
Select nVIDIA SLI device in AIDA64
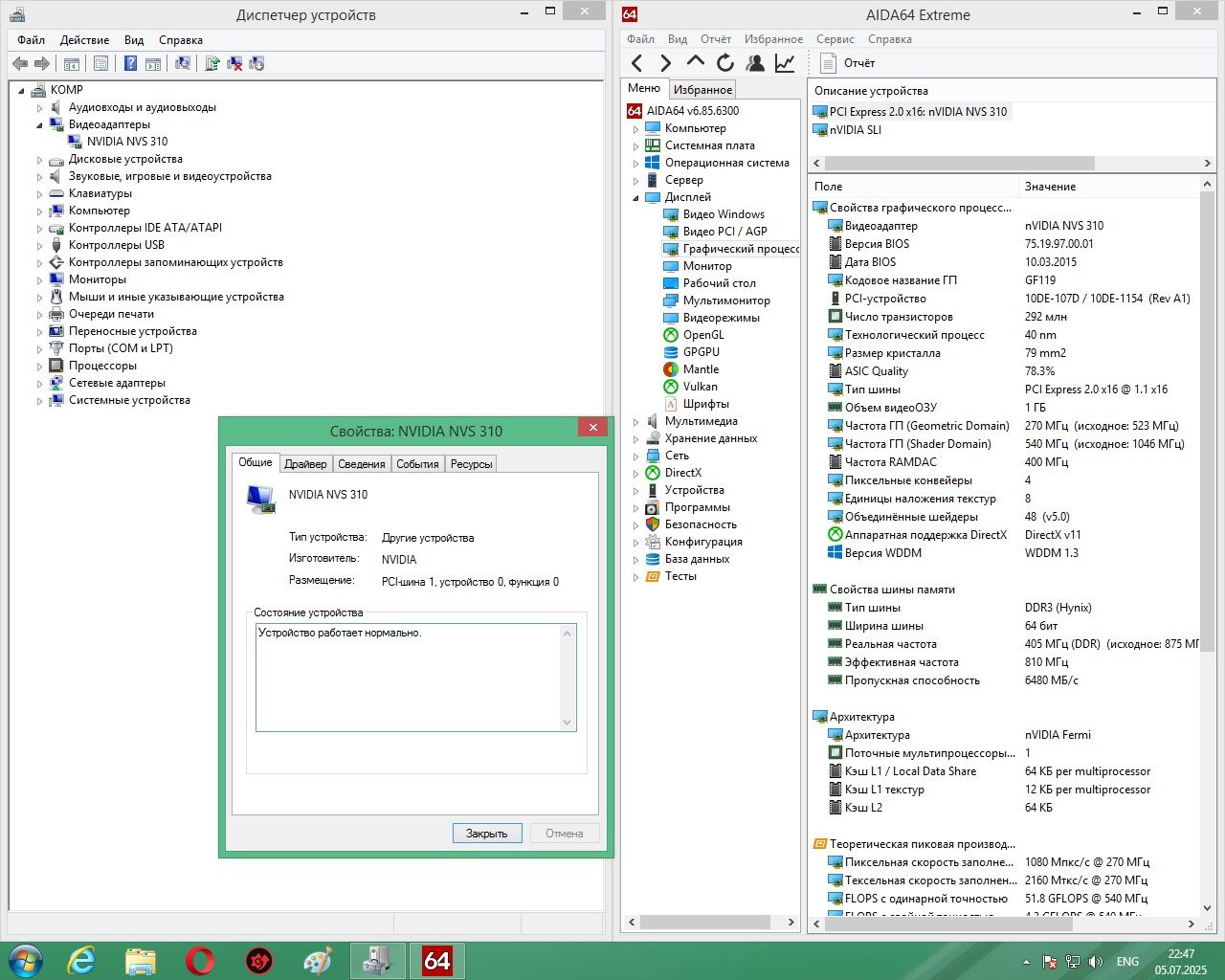tap(847, 130)
